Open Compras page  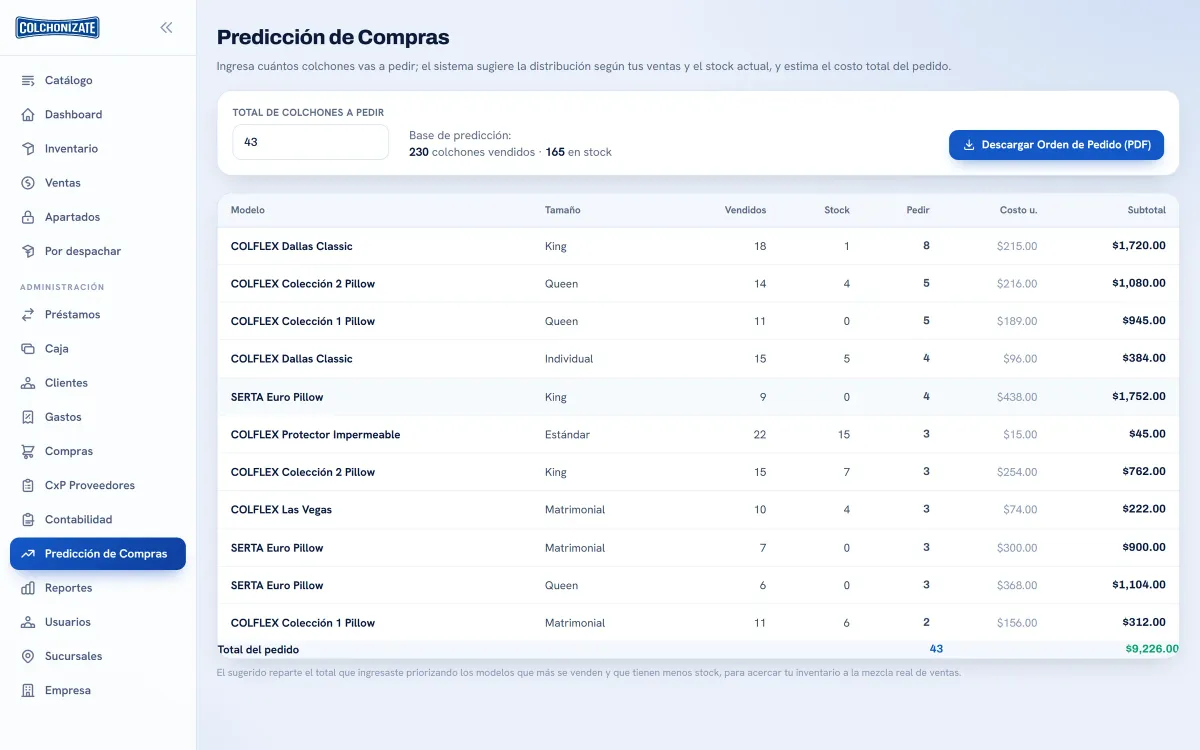pyautogui.click(x=98, y=451)
